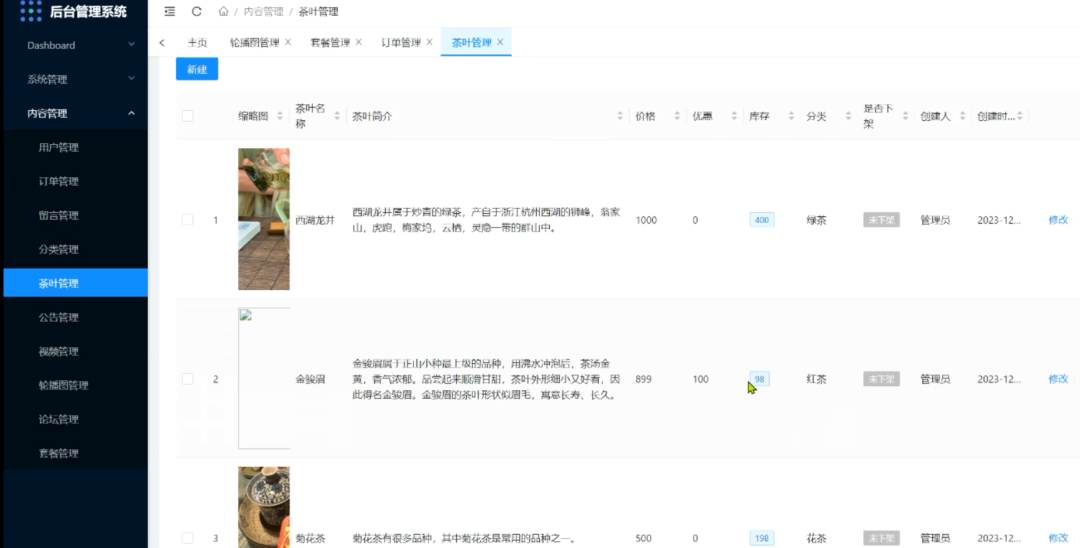Sort by 茶叶名称 column arrows
The height and width of the screenshot is (548, 1080).
click(337, 116)
